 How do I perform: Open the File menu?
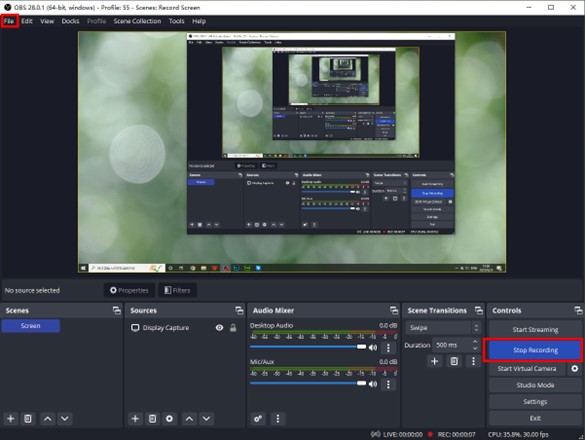[9, 21]
